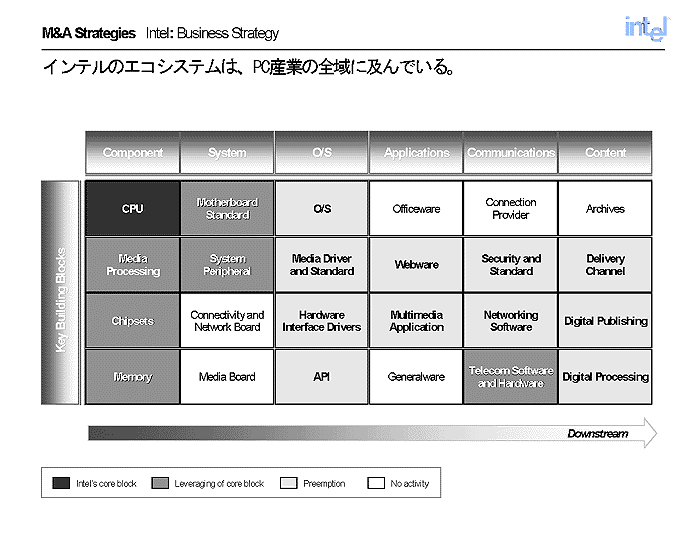Screen dimensions: 700x560
Task: Click the Intel logo in corner
Action: click(x=646, y=28)
